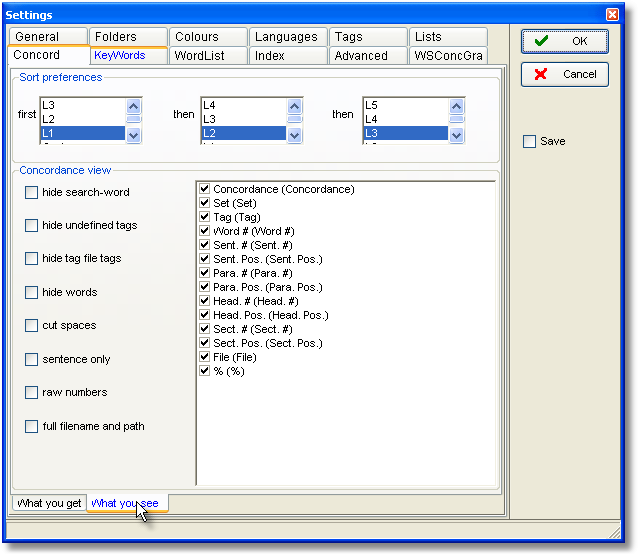The height and width of the screenshot is (557, 639).
Task: Toggle raw numbers checkbox
Action: click(31, 392)
